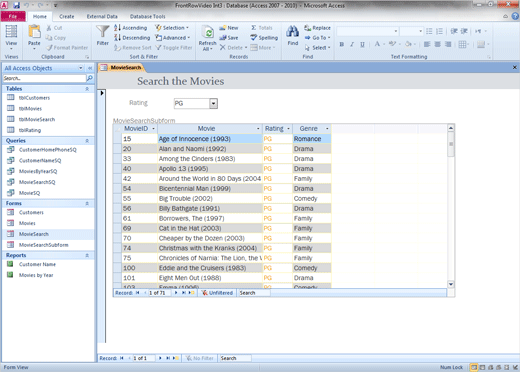Click the Microsoft Access Help question icon
Screen dimensions: 520x372
coord(515,16)
